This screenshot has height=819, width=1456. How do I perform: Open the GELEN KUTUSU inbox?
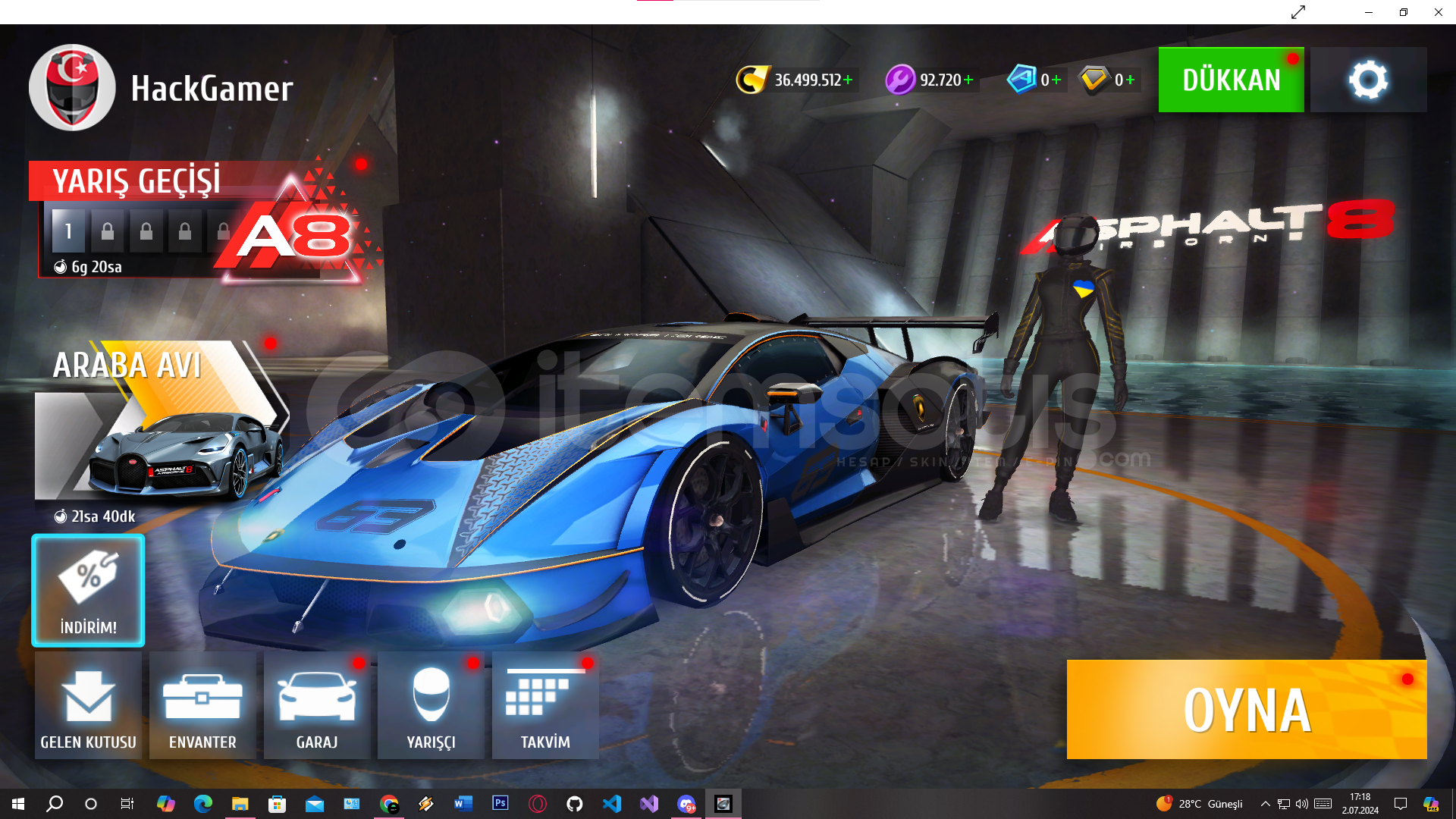(88, 705)
